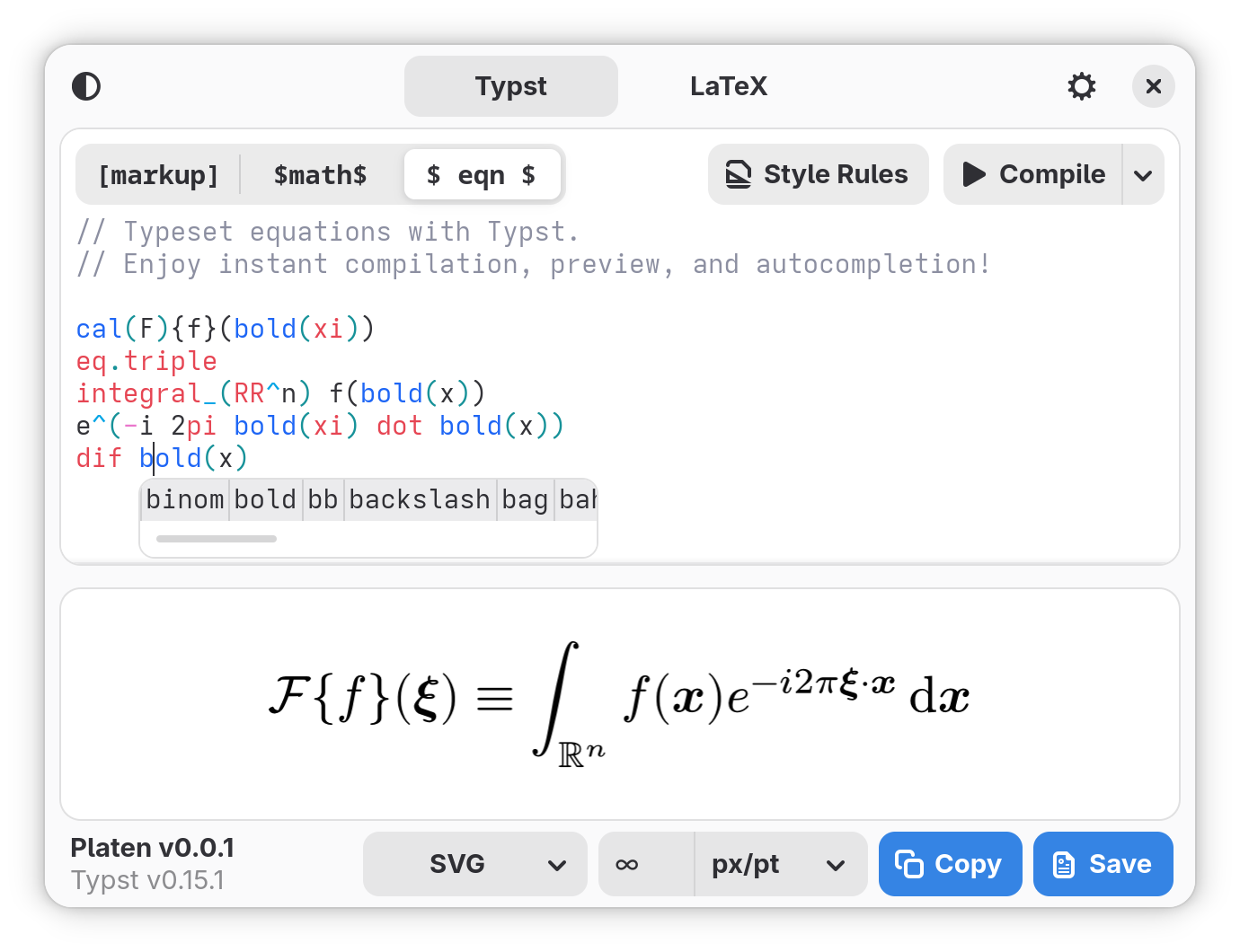Click the '// Typeset equations with Typst.' comment
Viewport: 1240px width, 952px height.
coord(328,232)
